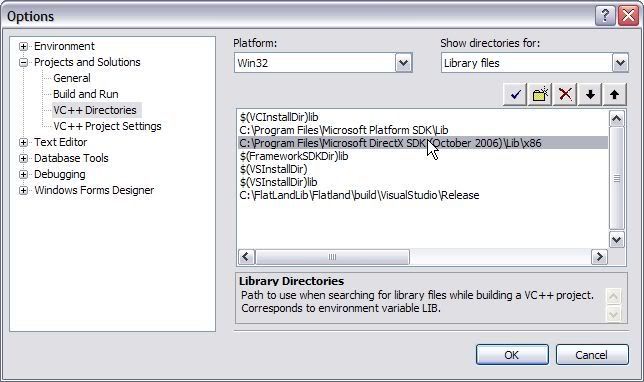
Task: Click the checkmark Check Entries icon
Action: [515, 95]
